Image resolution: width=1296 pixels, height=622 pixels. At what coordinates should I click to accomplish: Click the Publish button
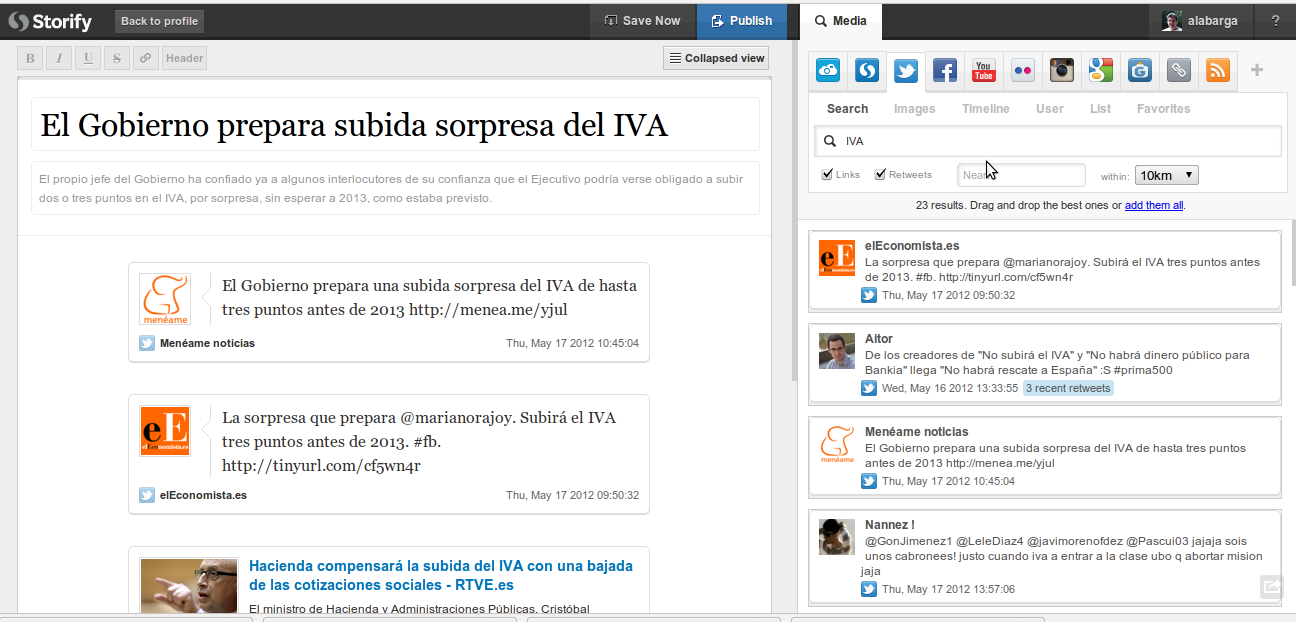(x=741, y=20)
